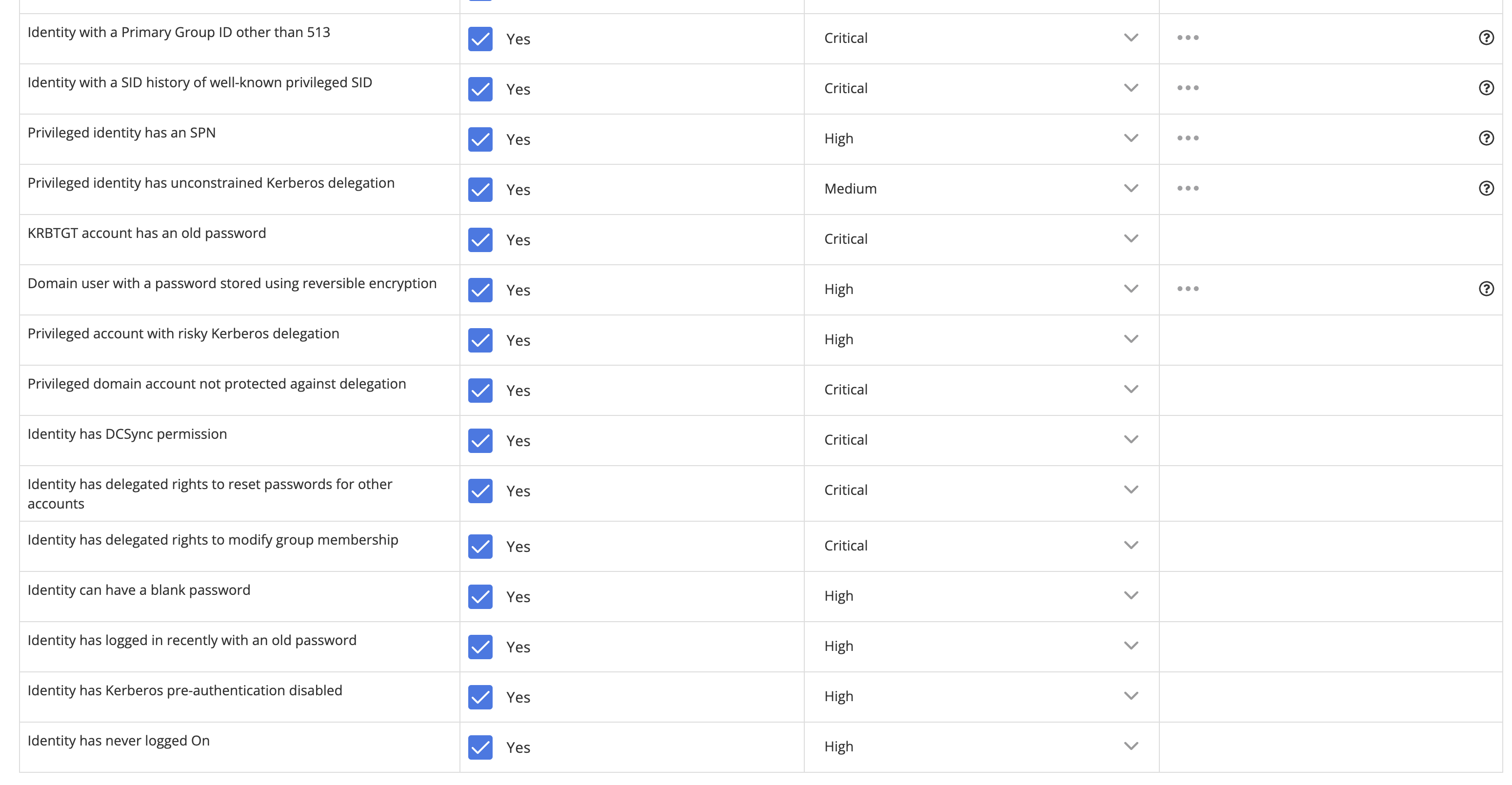Show help for reversible encryption password row
This screenshot has height=785, width=1512.
pos(1486,289)
